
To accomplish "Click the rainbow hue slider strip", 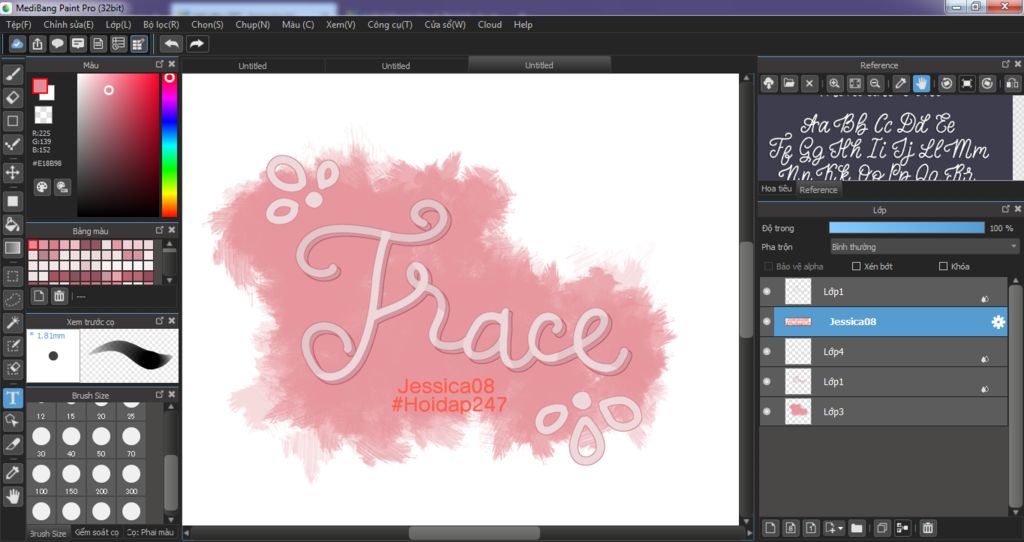I will coord(169,144).
